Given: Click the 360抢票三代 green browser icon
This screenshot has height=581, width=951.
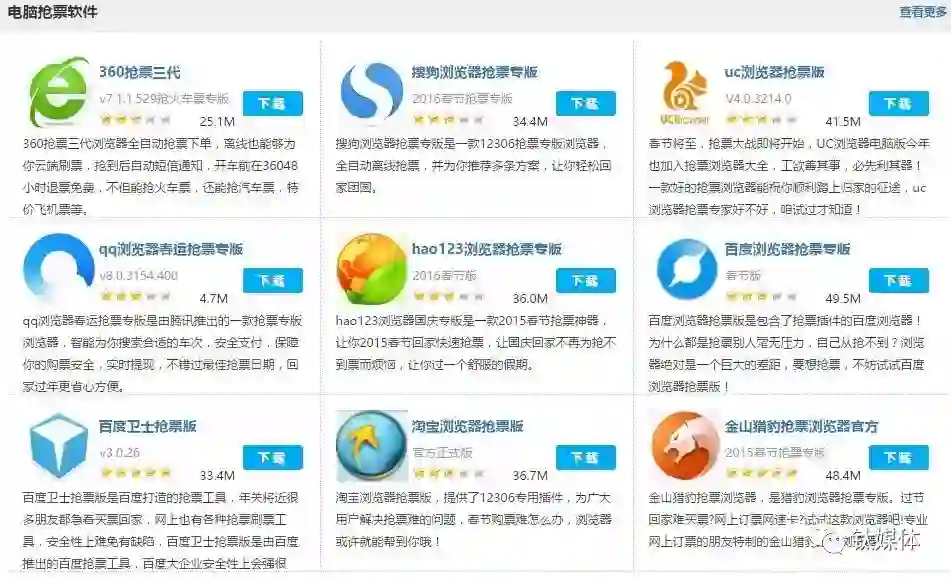Looking at the screenshot, I should (59, 92).
